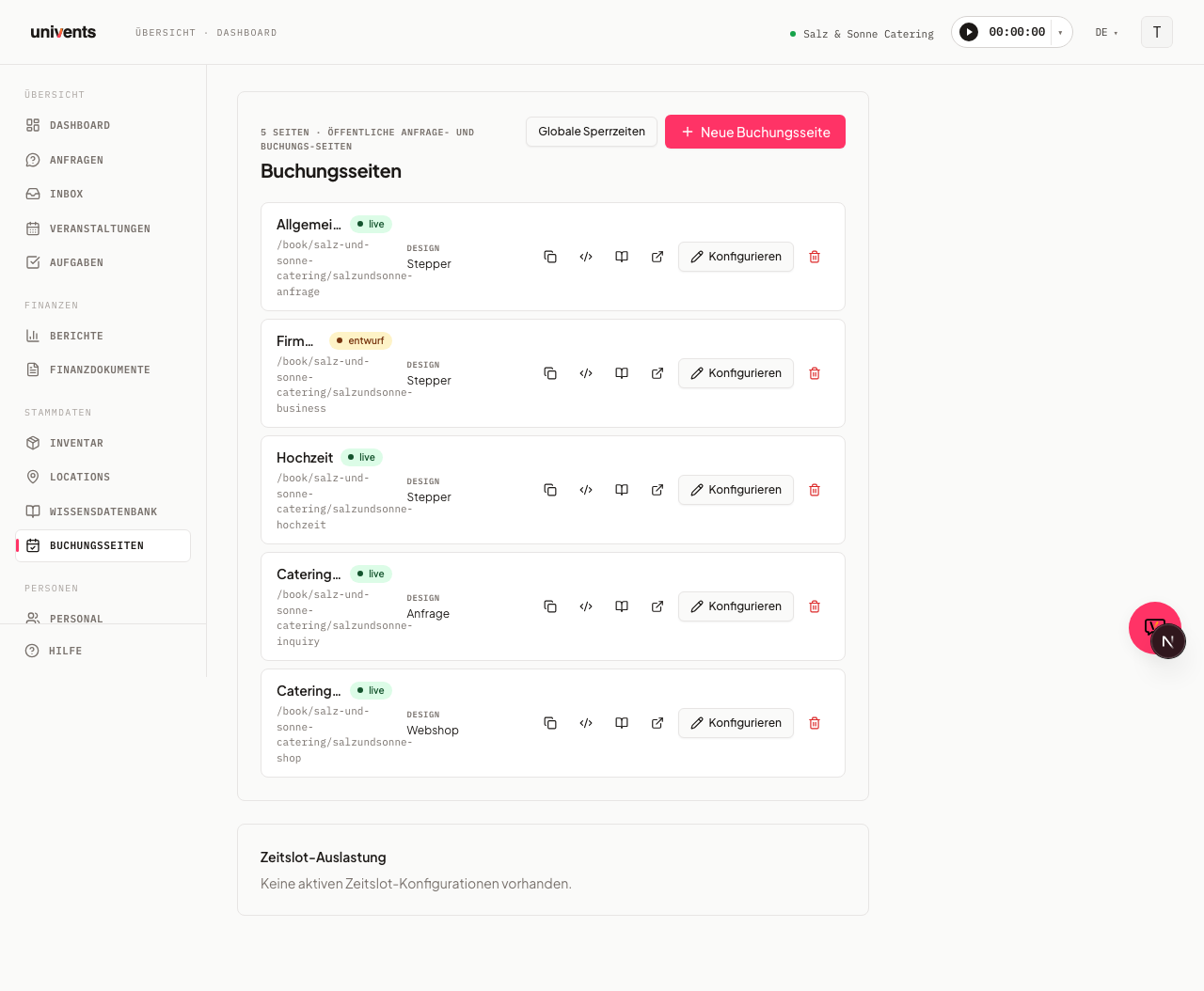Copy link of Anfrage design Catering page

pyautogui.click(x=550, y=606)
